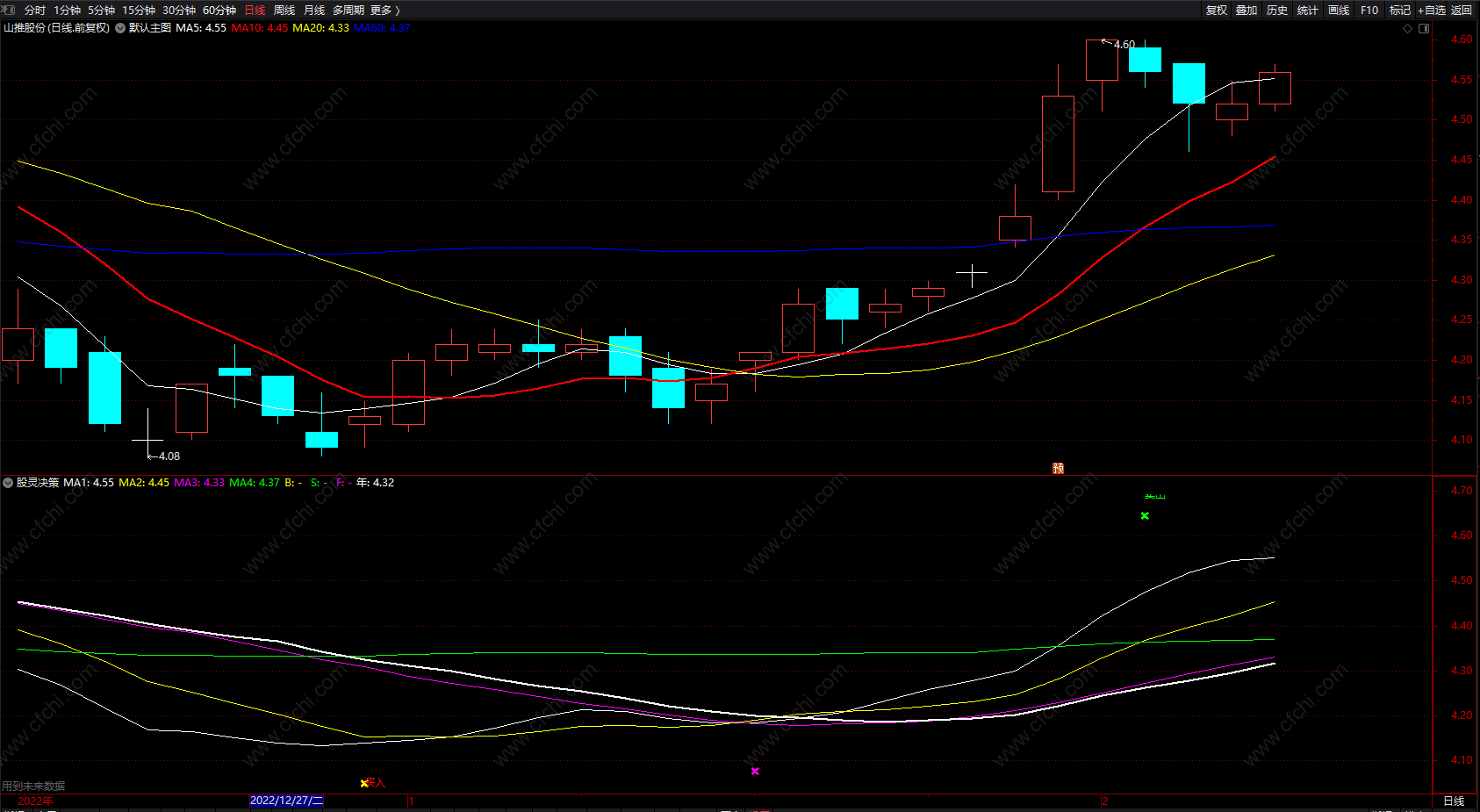The height and width of the screenshot is (812, 1480).
Task: Switch to 周线 weekly chart
Action: [x=284, y=11]
